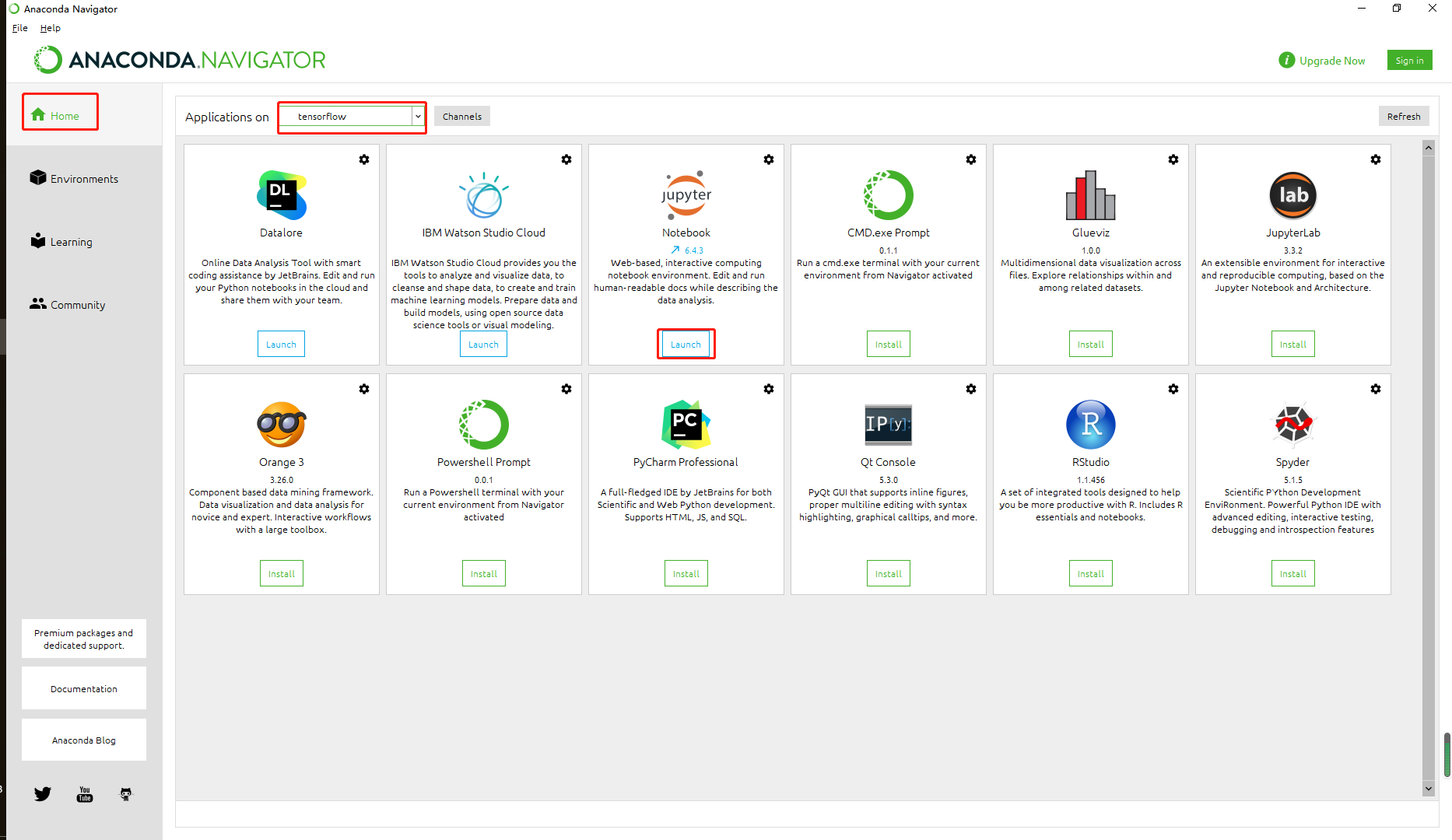This screenshot has width=1452, height=840.
Task: Install RStudio
Action: coord(1091,574)
